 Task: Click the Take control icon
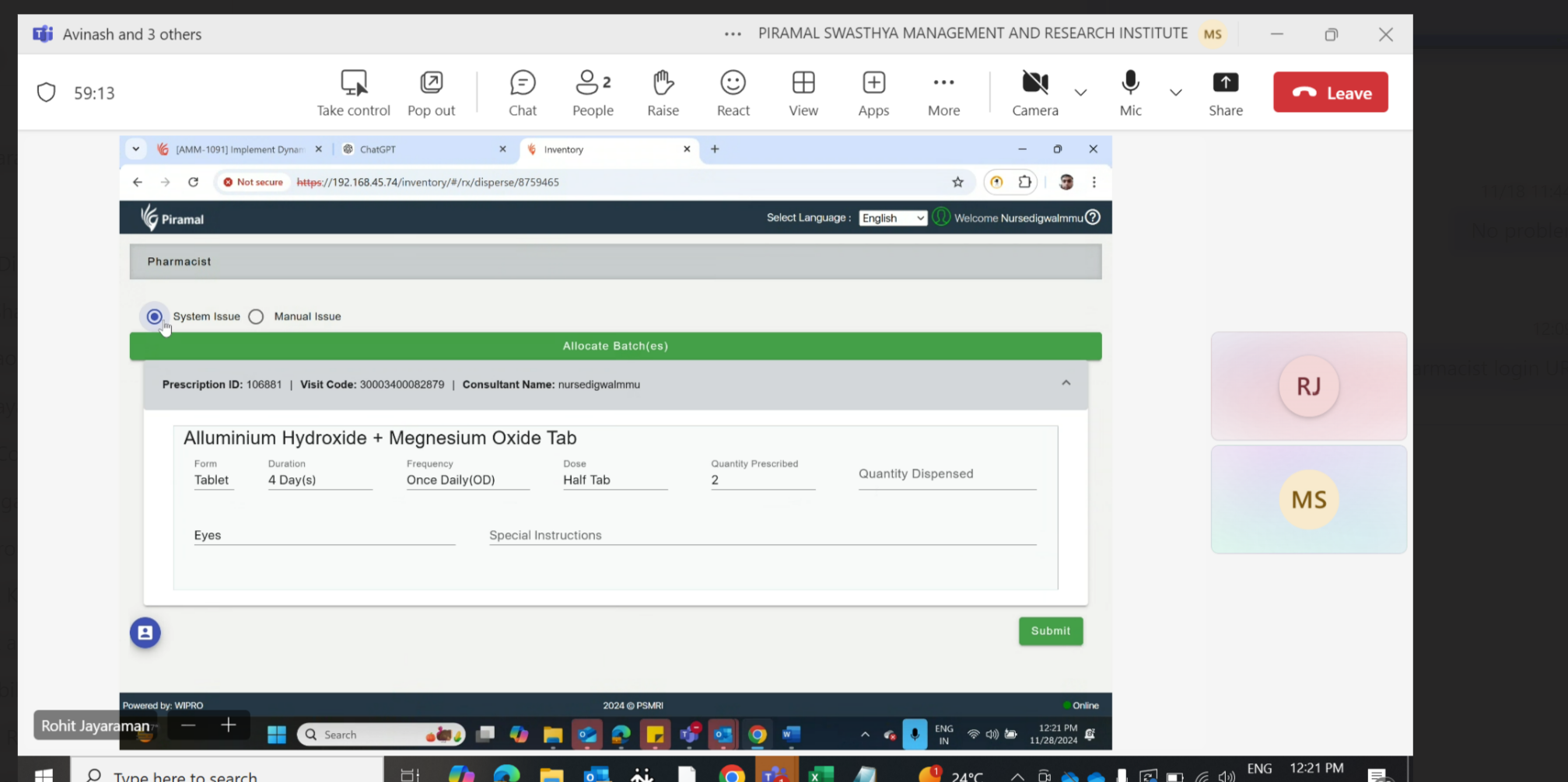[353, 83]
